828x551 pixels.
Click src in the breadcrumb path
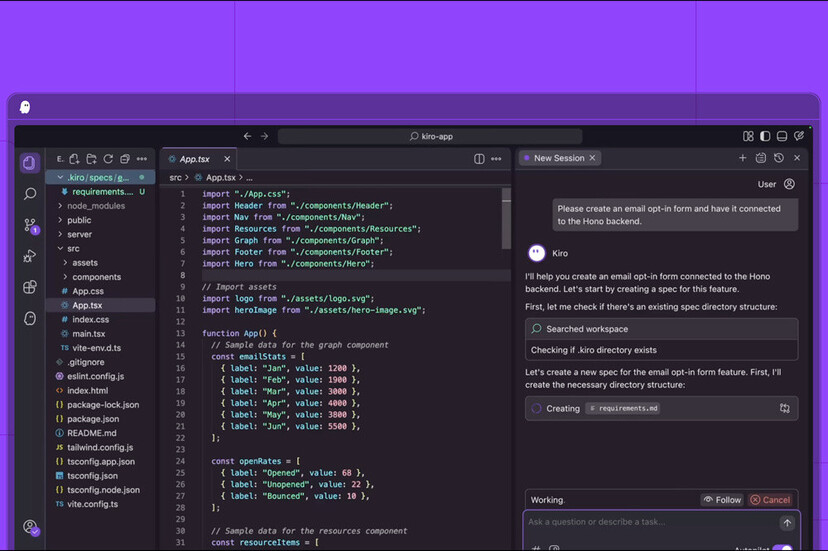[175, 178]
